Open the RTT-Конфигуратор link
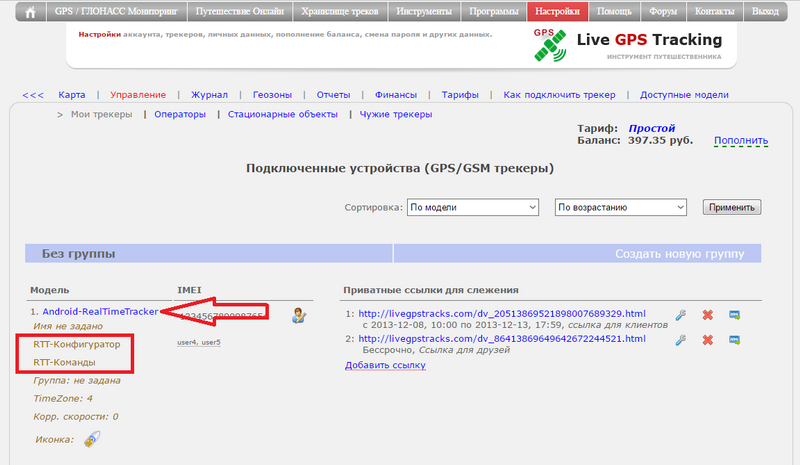The image size is (800, 465). point(76,343)
